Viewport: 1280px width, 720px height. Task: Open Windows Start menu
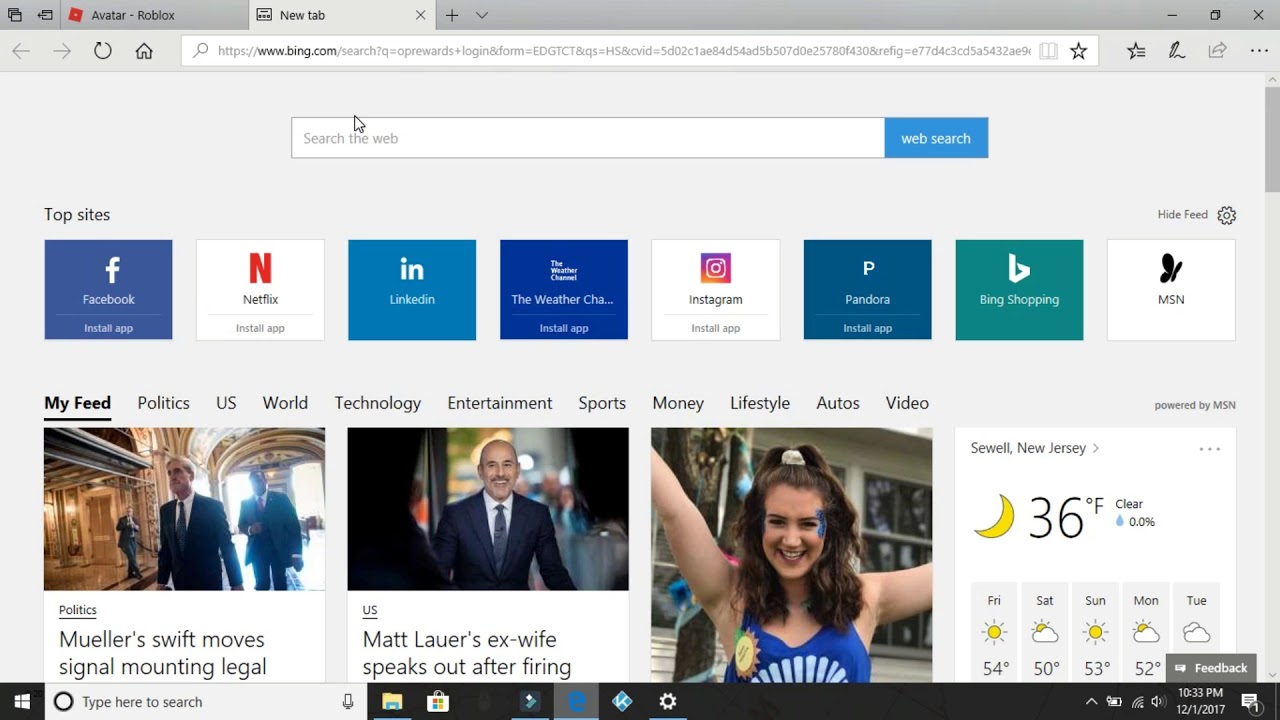[22, 702]
